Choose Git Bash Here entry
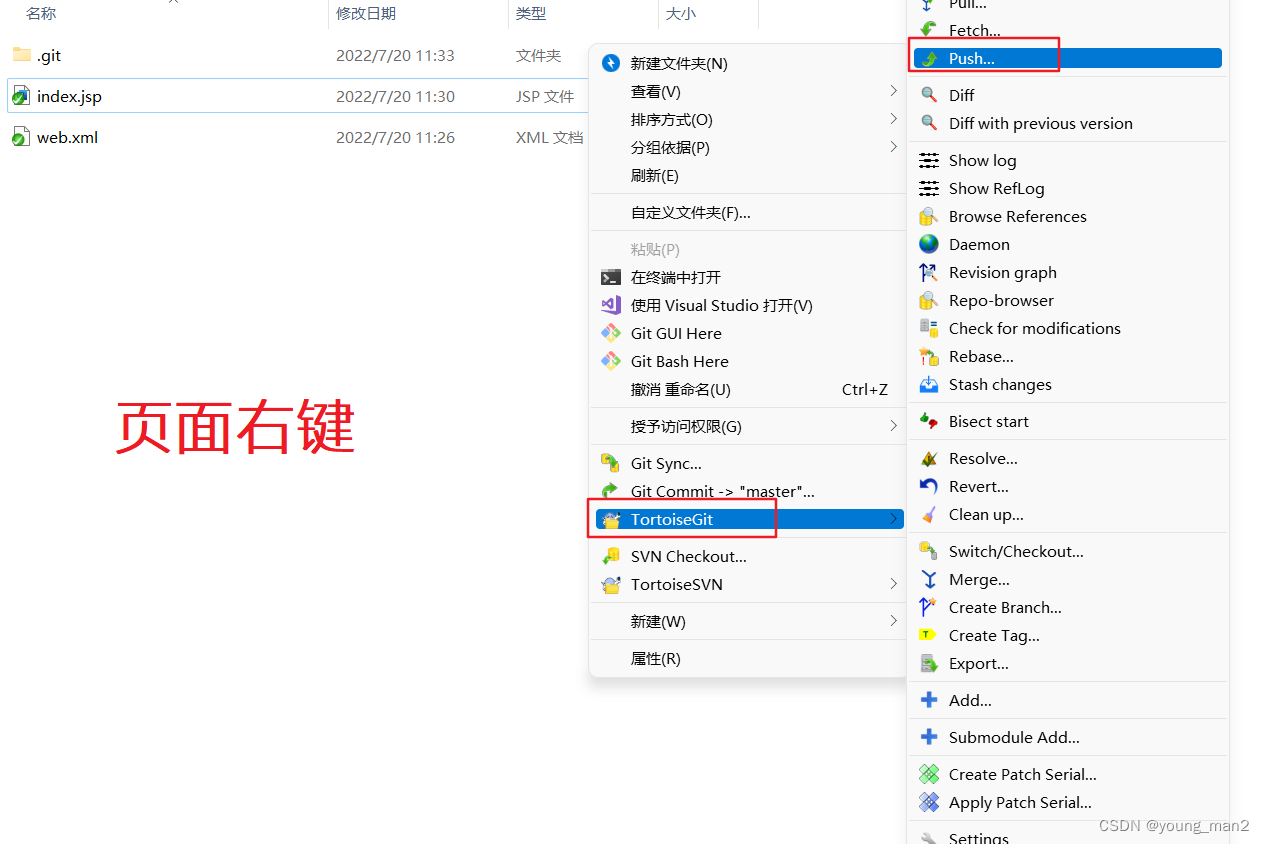The width and height of the screenshot is (1264, 844). pos(749,361)
